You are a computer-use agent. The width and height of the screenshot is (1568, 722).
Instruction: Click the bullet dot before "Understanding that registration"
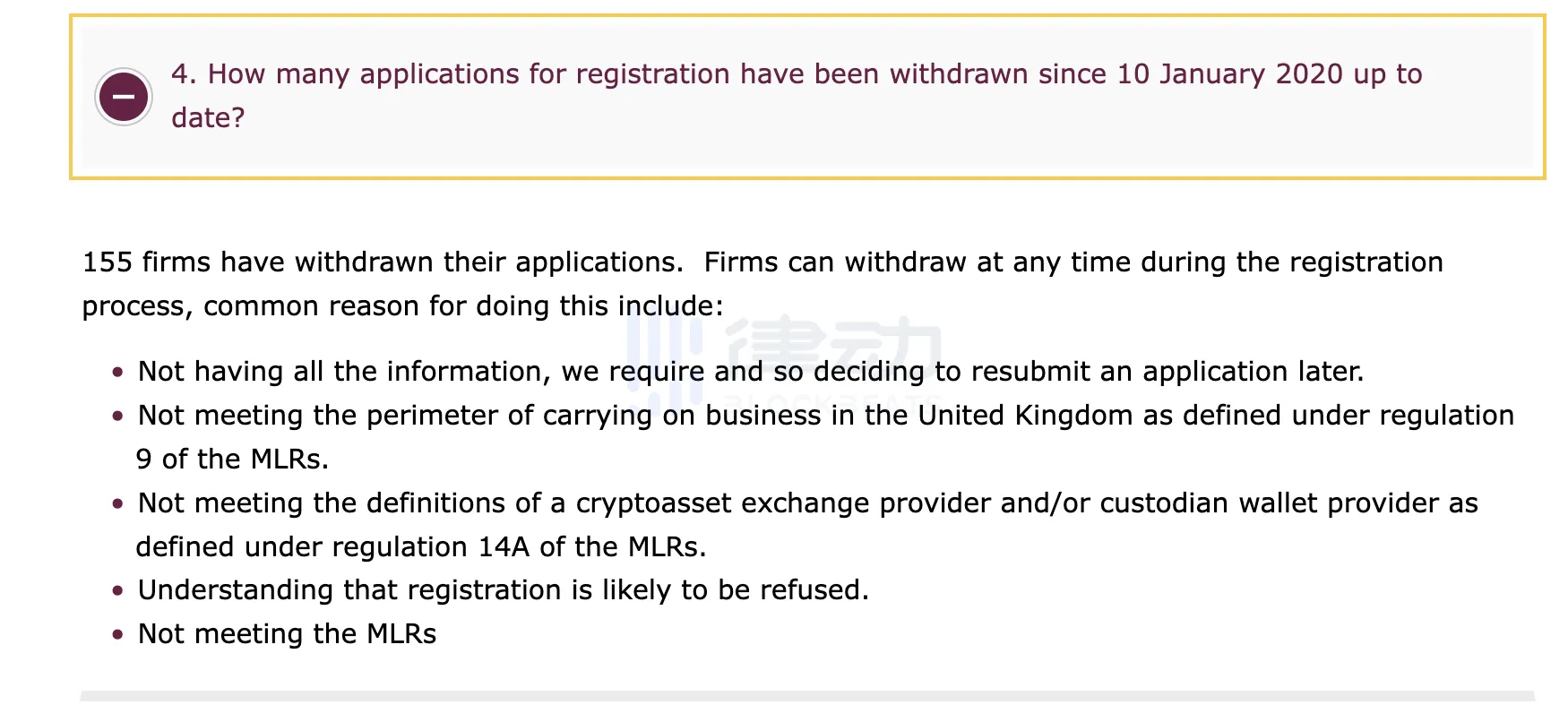117,590
